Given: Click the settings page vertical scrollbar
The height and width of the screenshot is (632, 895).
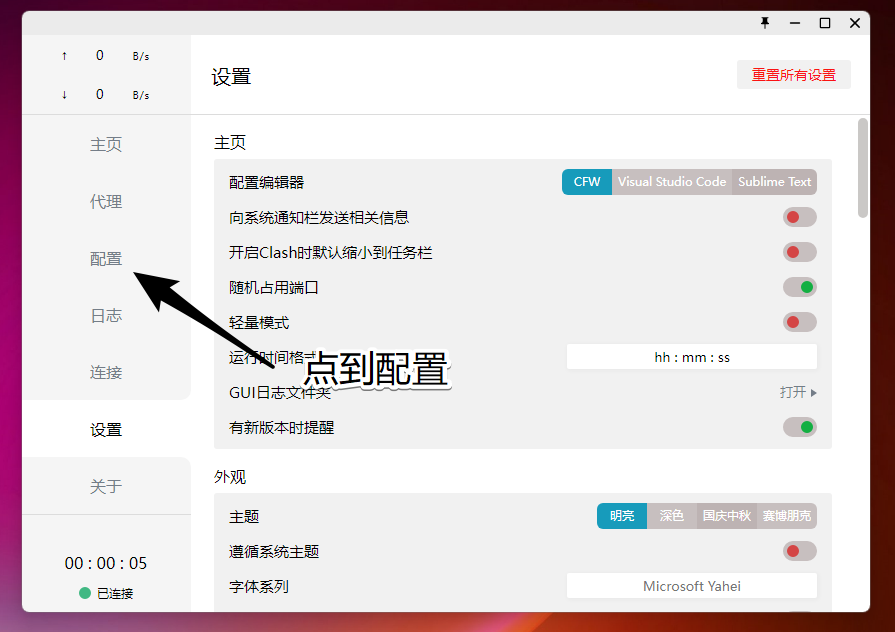Looking at the screenshot, I should click(x=863, y=167).
